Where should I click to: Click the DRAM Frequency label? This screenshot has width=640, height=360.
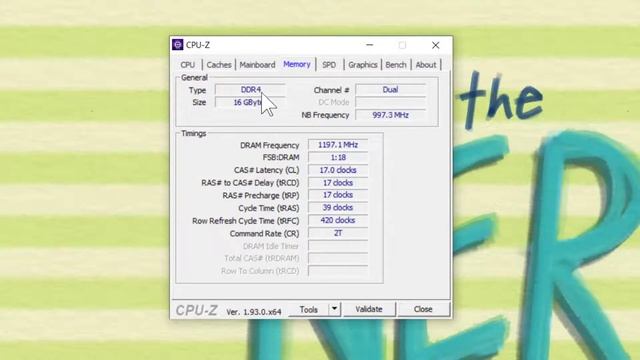[x=269, y=145]
